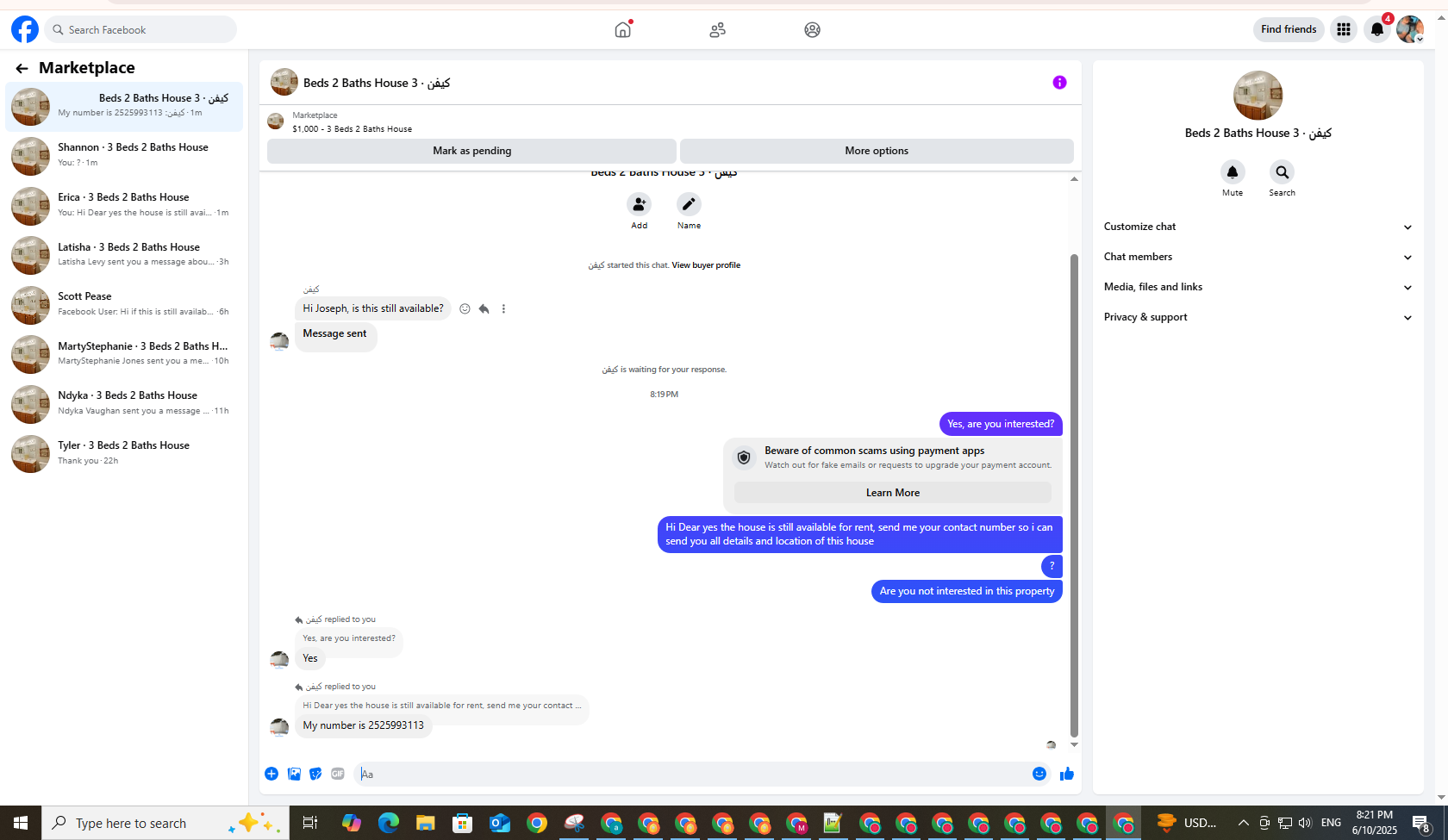This screenshot has height=840, width=1448.
Task: Open the purple conversation information icon
Action: click(1059, 83)
